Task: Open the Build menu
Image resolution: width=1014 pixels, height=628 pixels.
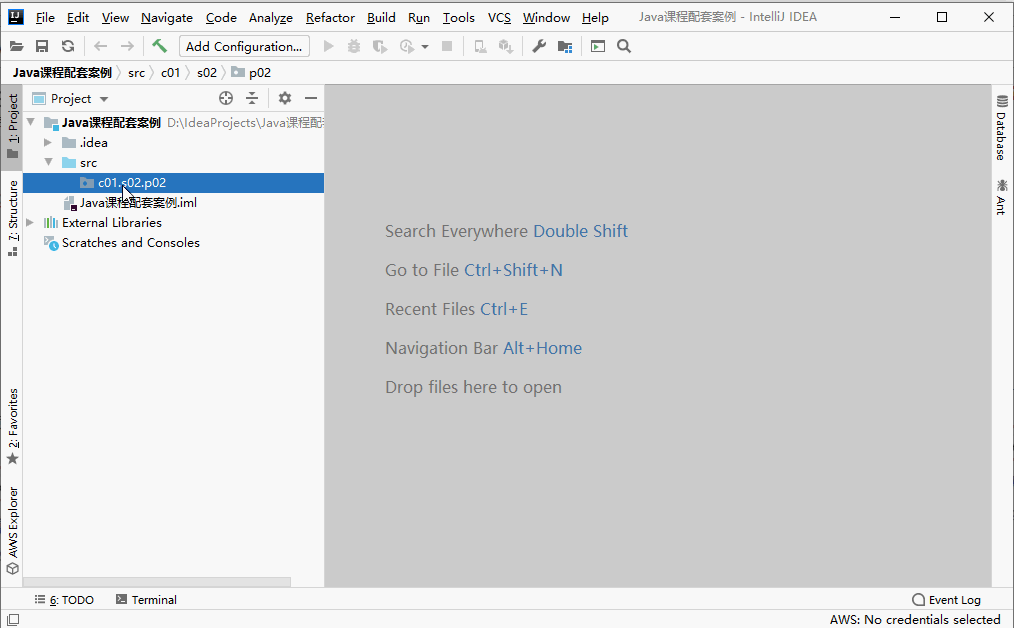Action: click(381, 17)
